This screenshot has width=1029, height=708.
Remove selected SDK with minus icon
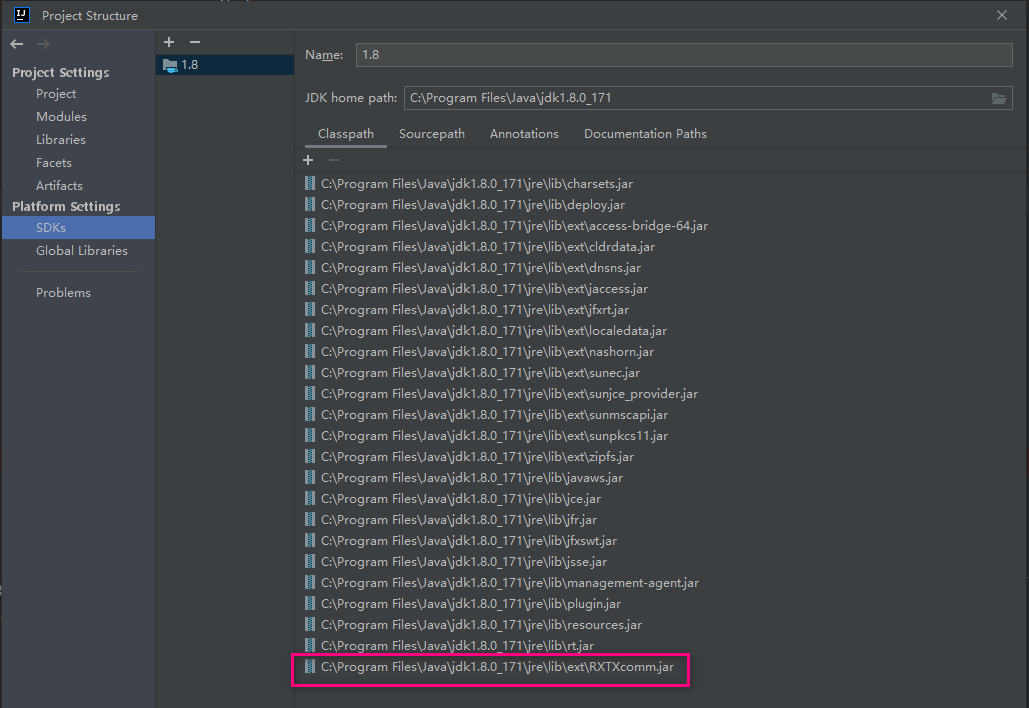195,42
